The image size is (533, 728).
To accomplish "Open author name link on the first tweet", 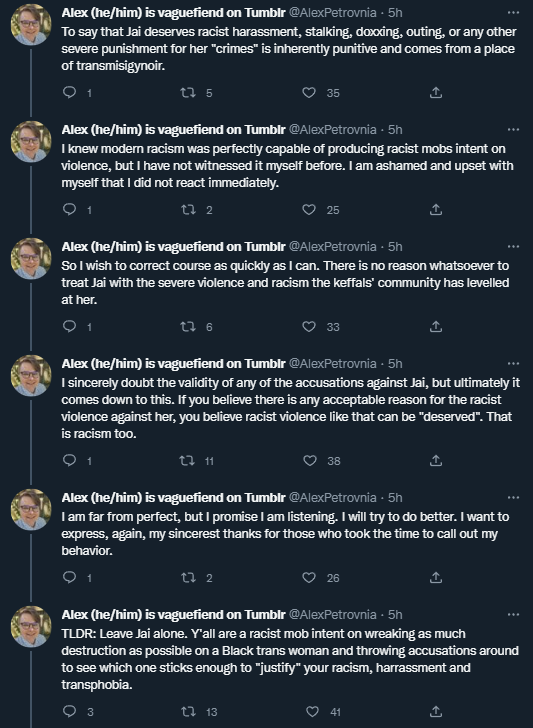I will [173, 13].
